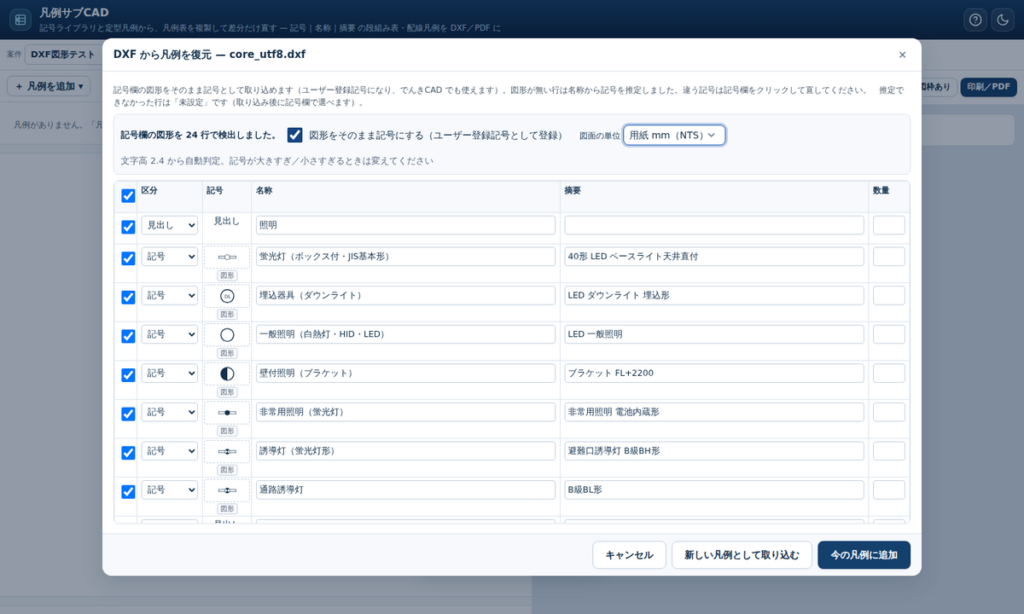The height and width of the screenshot is (614, 1024).
Task: Edit 摘要 field B級BL形
Action: tap(714, 490)
